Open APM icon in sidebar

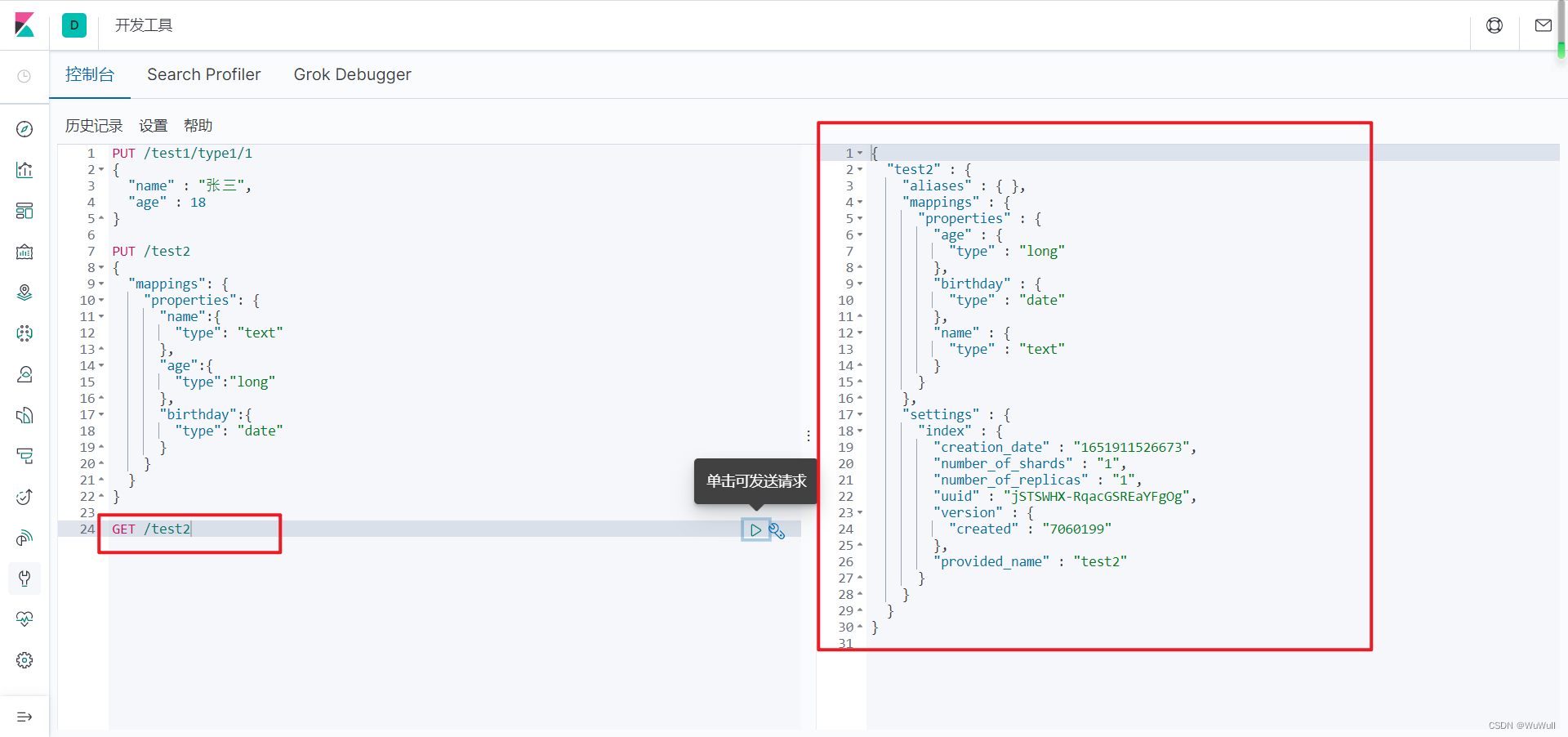pyautogui.click(x=24, y=456)
